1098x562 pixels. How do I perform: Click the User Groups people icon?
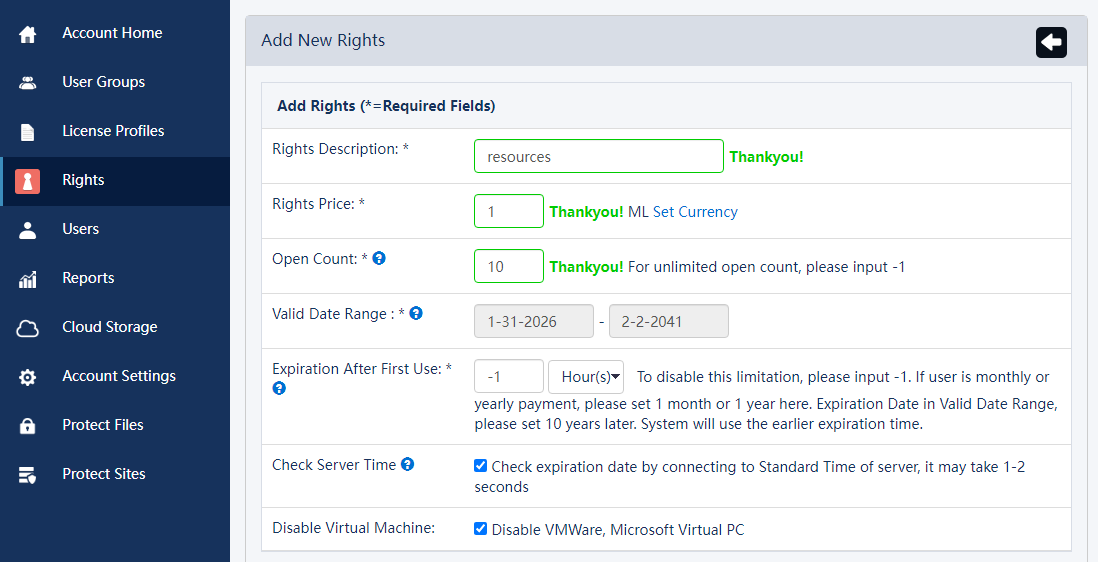coord(28,83)
